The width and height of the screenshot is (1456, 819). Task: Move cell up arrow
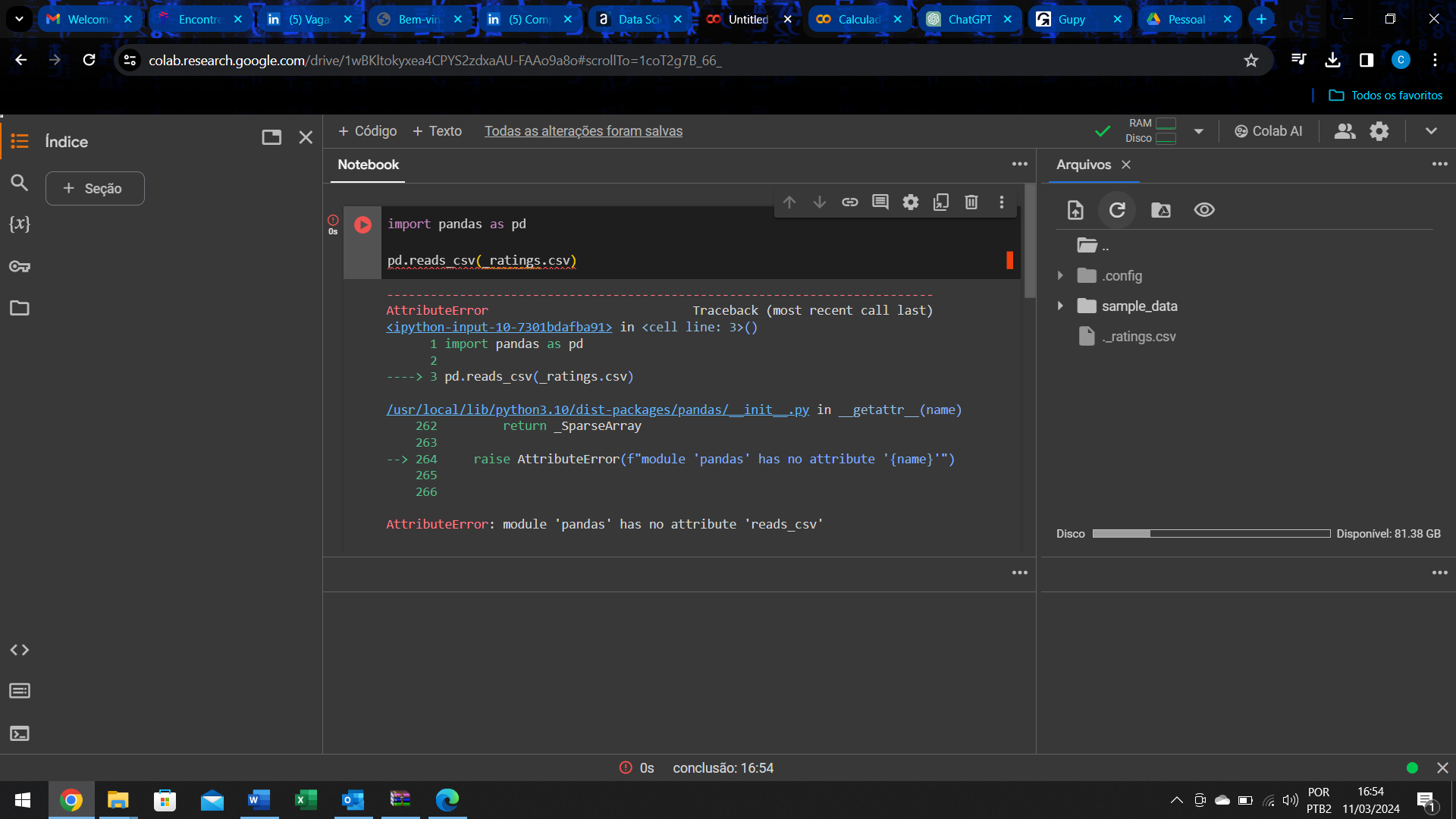point(789,202)
